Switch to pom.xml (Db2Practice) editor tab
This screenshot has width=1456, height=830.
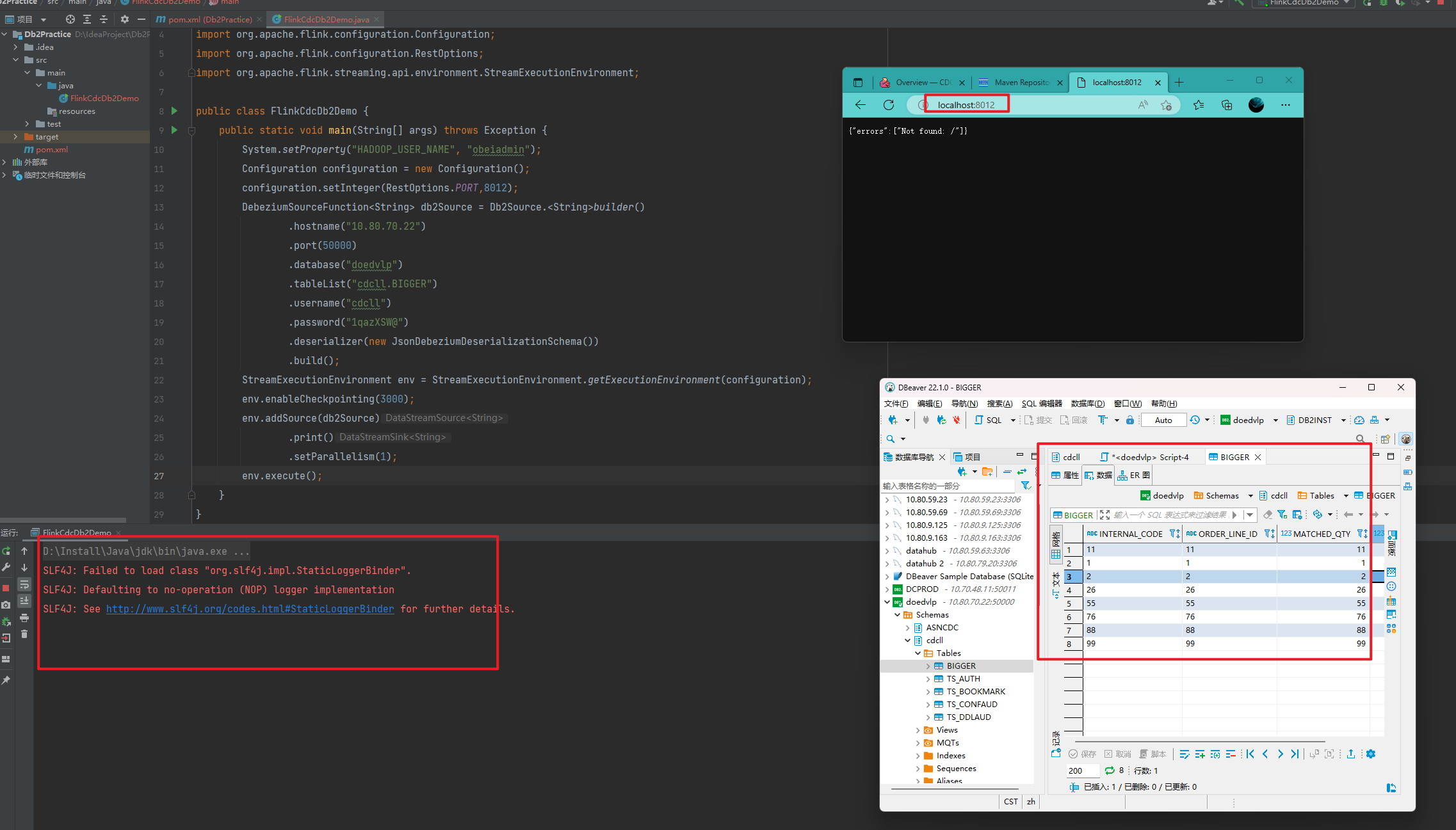pos(209,19)
